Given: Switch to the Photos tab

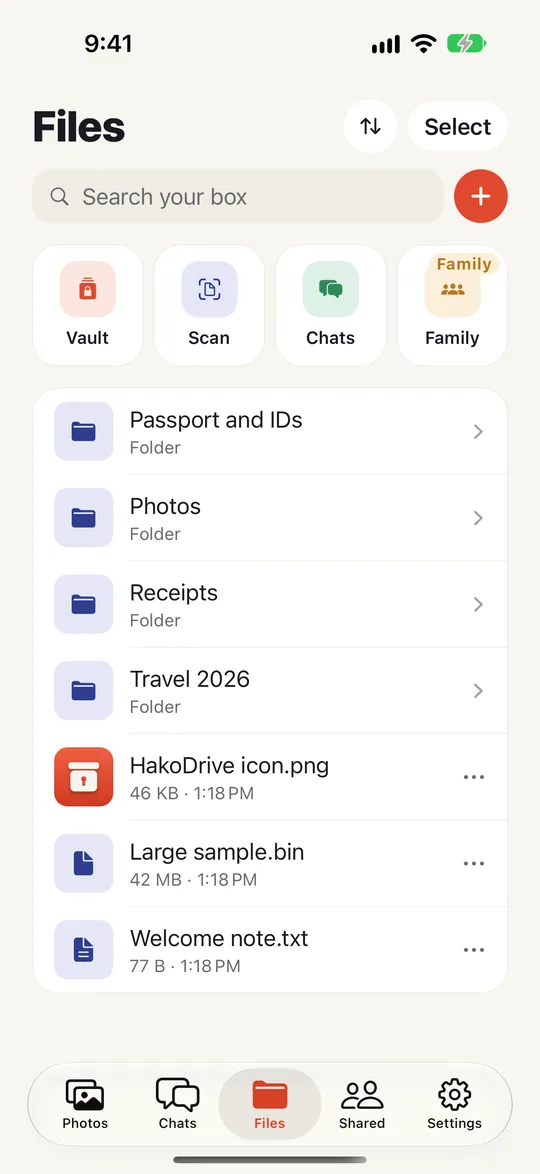Looking at the screenshot, I should pyautogui.click(x=85, y=1104).
